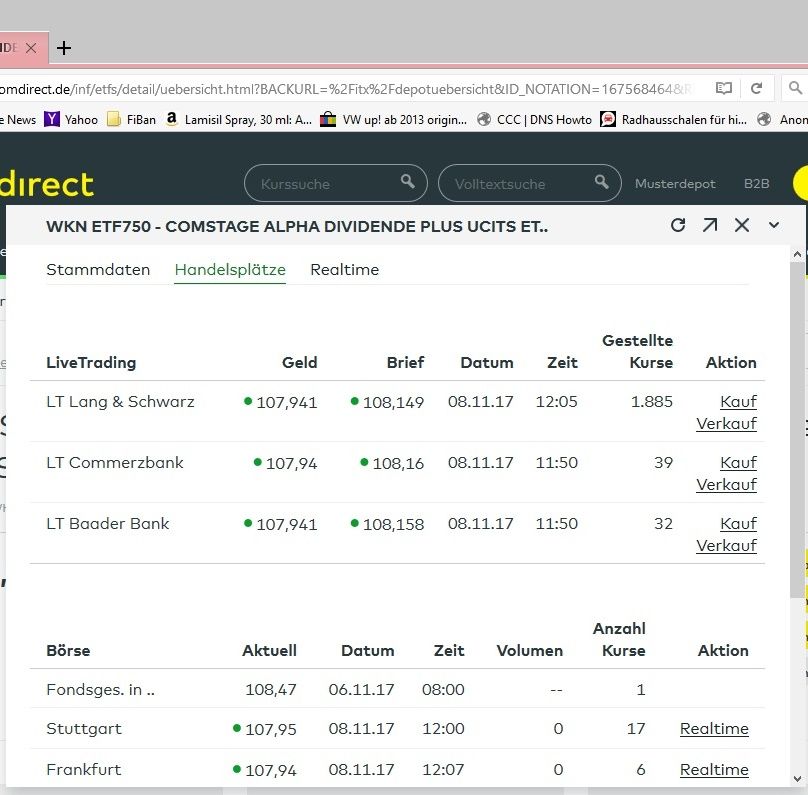Switch to the Realtime tab
Viewport: 808px width, 795px height.
pyautogui.click(x=344, y=269)
